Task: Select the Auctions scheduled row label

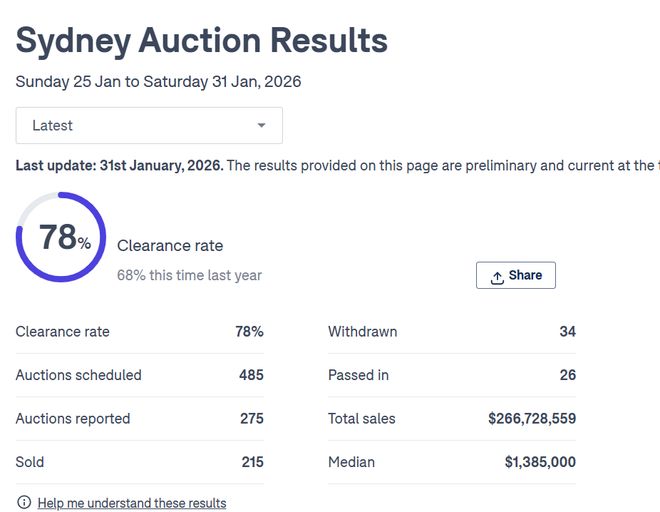Action: 79,375
